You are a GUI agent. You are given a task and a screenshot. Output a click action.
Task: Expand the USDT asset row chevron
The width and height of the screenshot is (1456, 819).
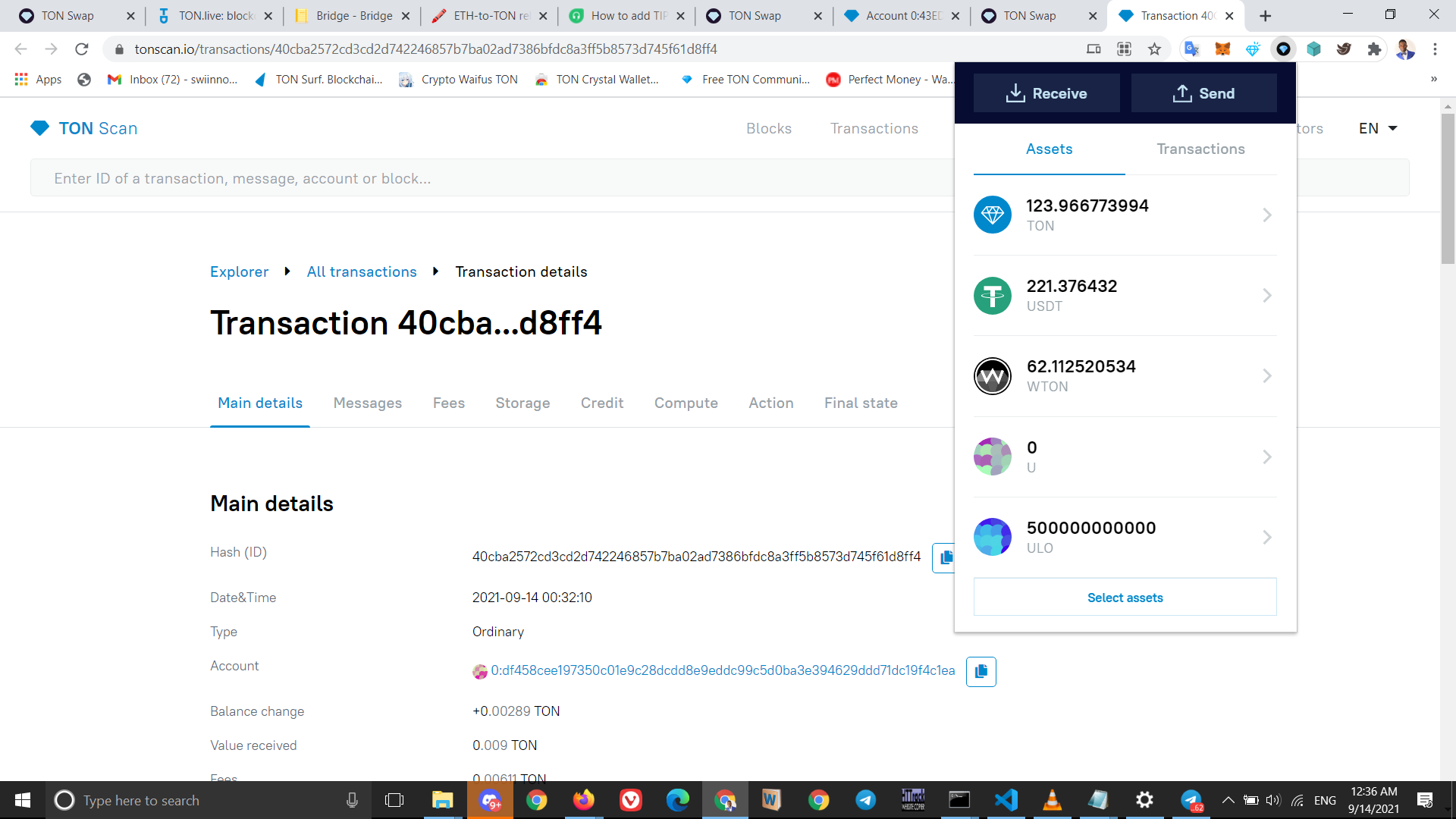(x=1267, y=296)
